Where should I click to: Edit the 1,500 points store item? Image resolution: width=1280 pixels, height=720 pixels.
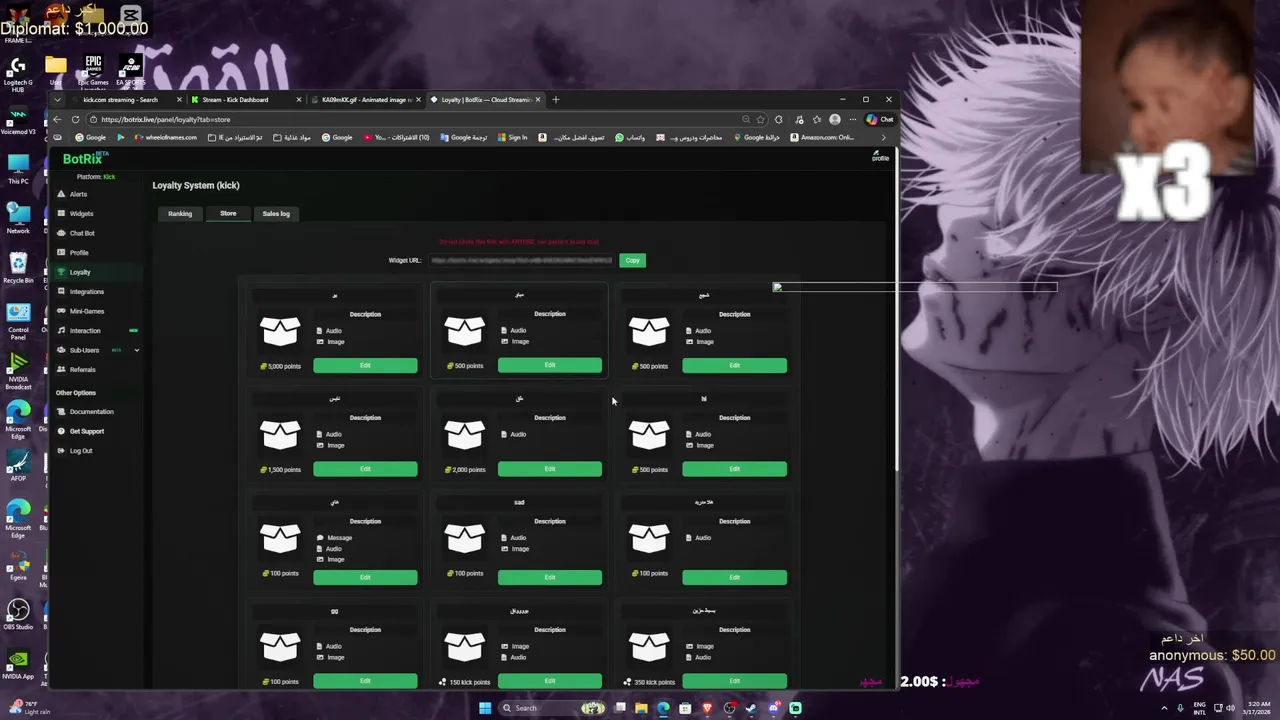tap(365, 469)
